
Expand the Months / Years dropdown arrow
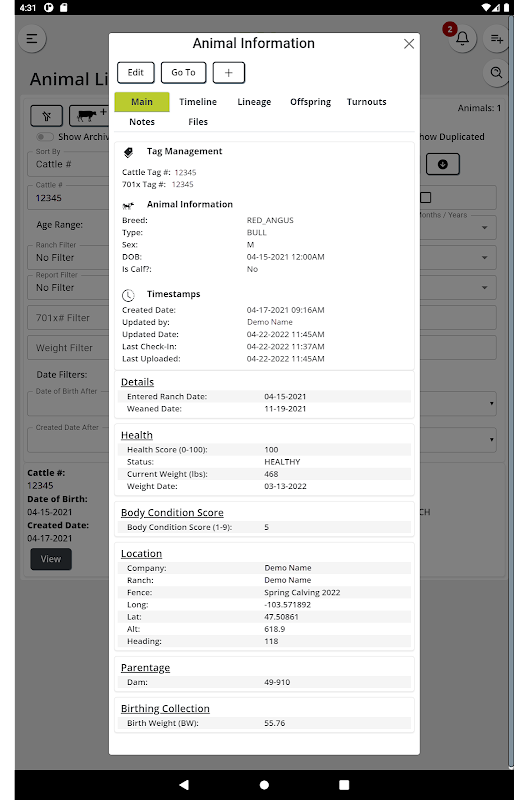[x=484, y=228]
